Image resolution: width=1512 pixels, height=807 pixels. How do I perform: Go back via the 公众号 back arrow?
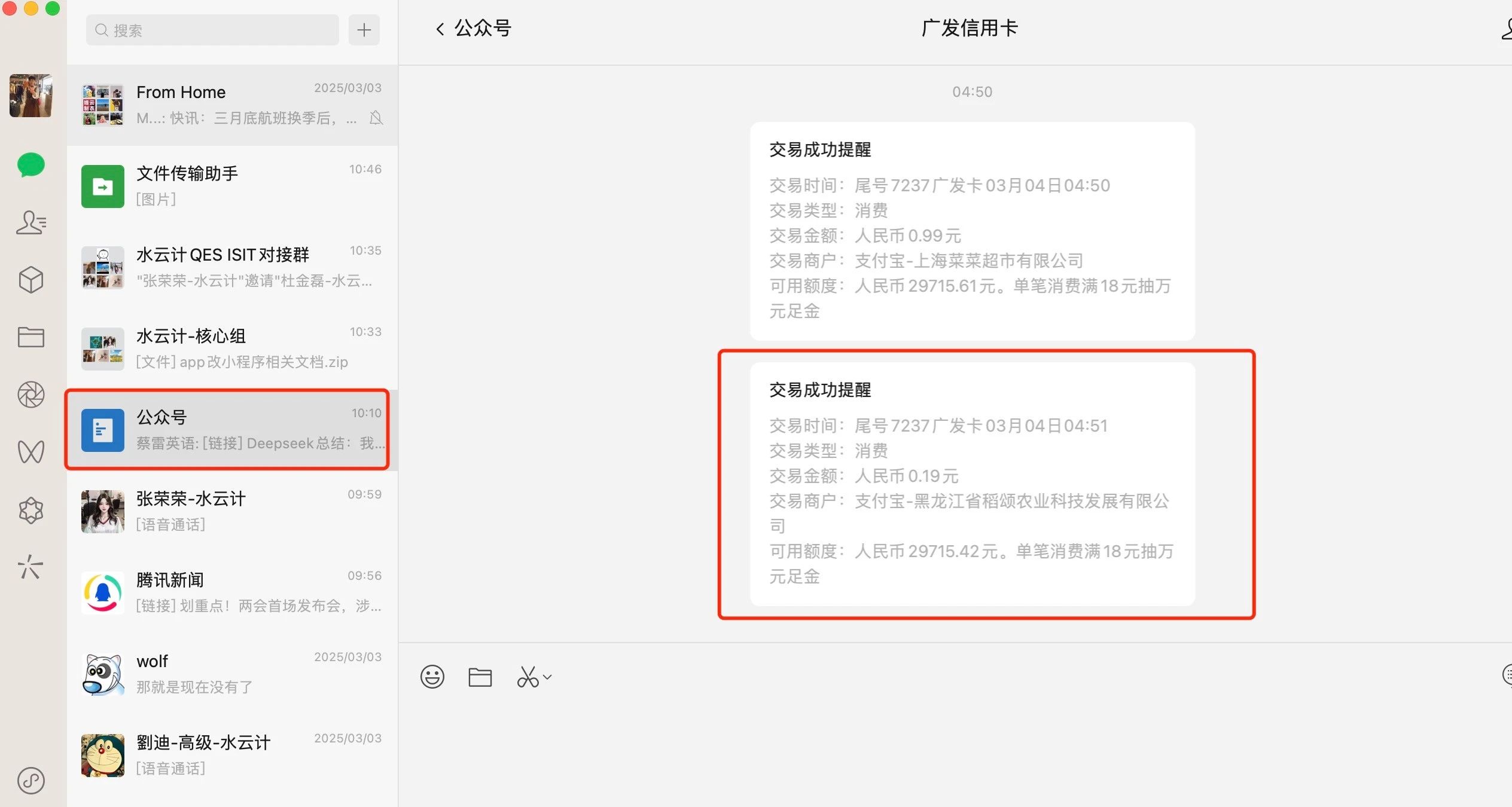(x=440, y=29)
